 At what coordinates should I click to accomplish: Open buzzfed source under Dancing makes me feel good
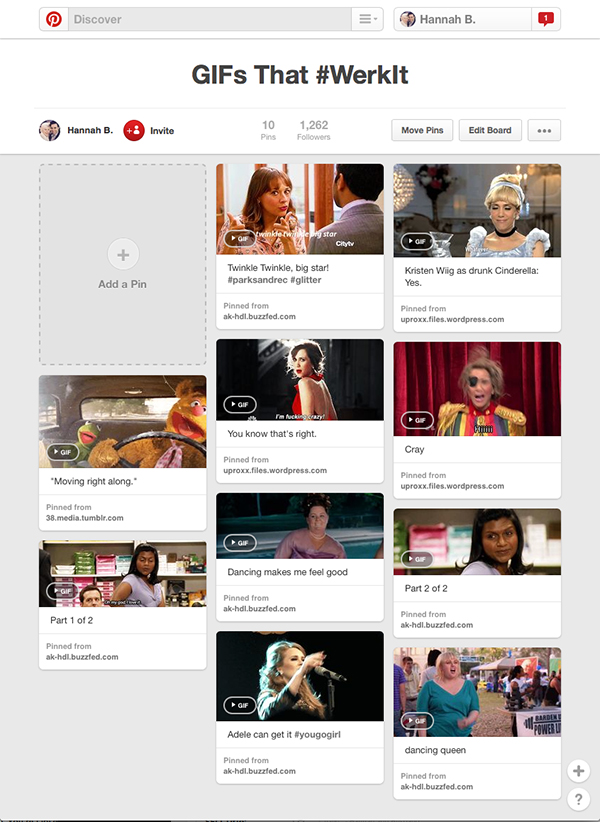tap(259, 609)
